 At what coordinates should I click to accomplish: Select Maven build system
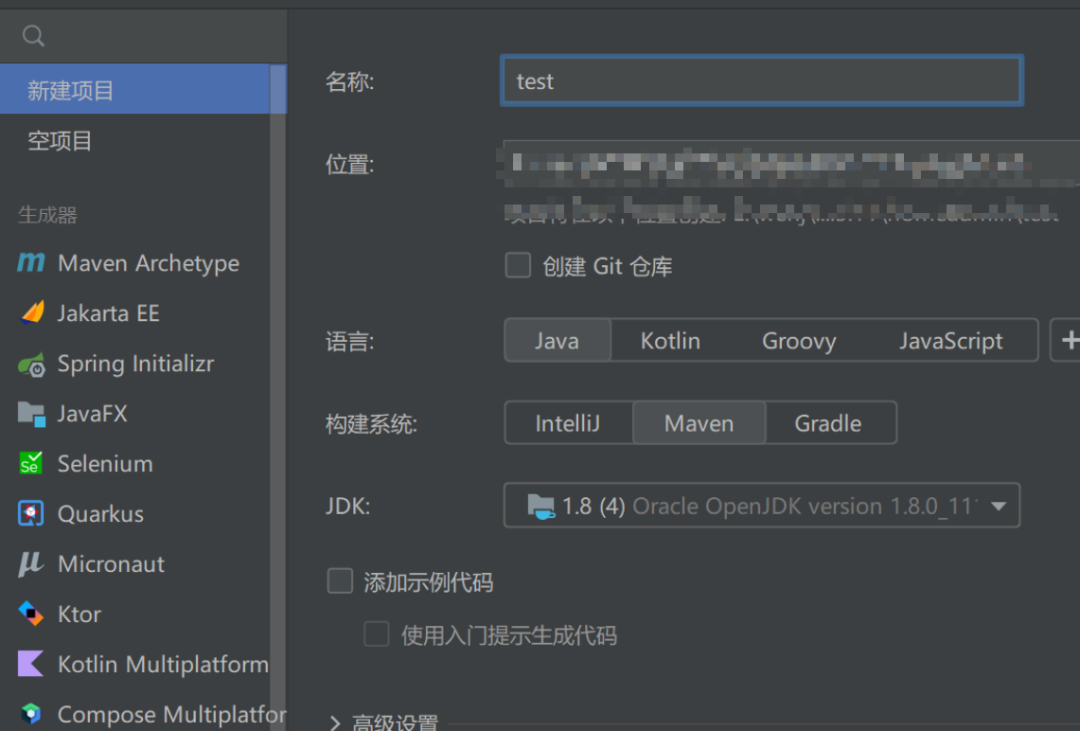(699, 423)
